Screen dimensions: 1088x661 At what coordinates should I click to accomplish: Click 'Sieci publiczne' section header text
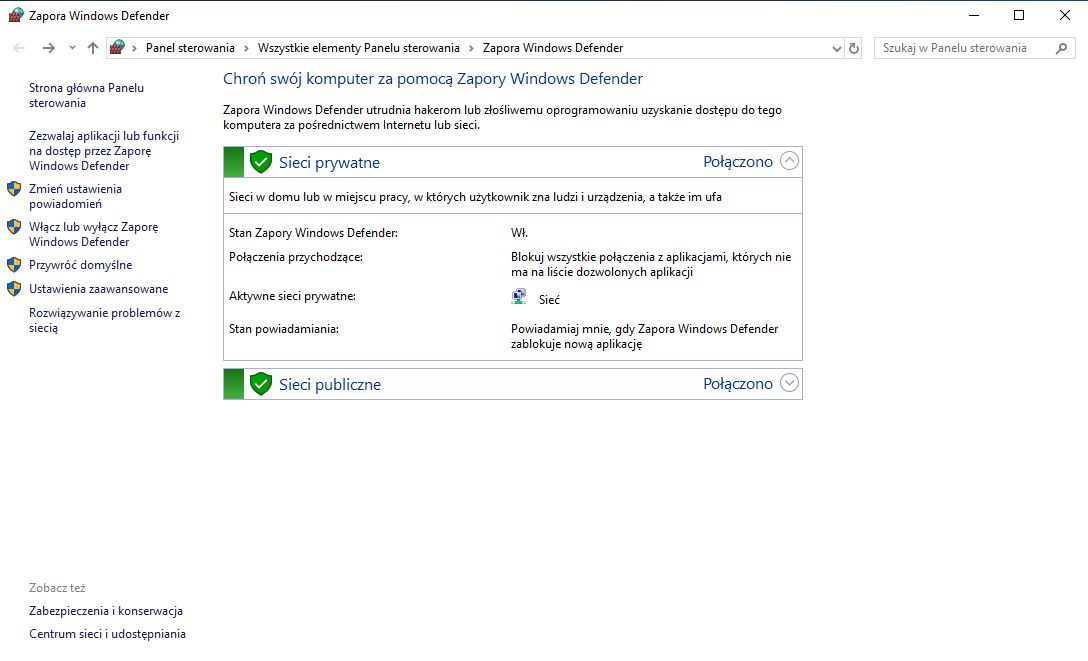(x=330, y=384)
